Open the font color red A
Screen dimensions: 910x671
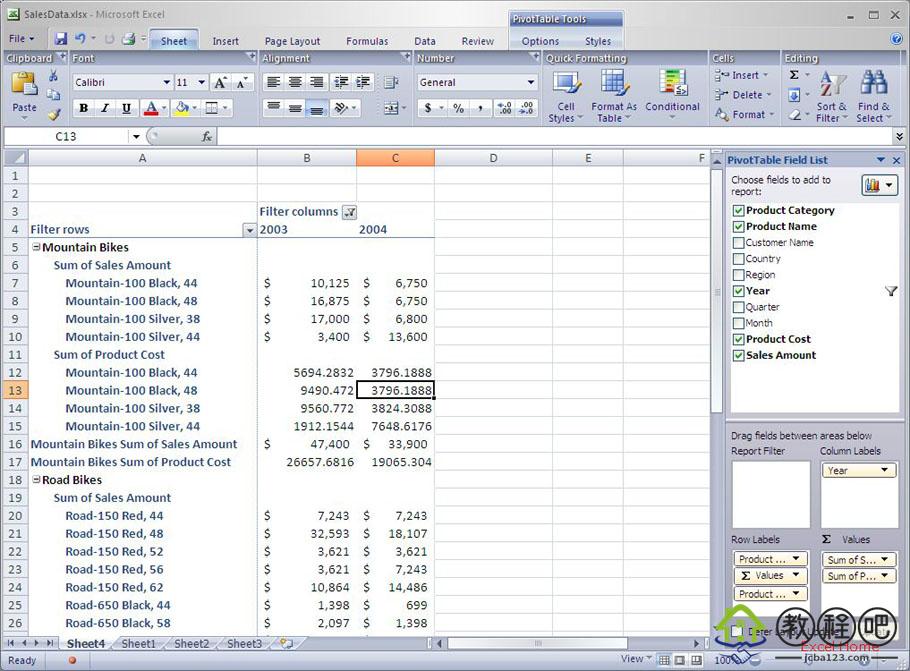click(x=151, y=108)
